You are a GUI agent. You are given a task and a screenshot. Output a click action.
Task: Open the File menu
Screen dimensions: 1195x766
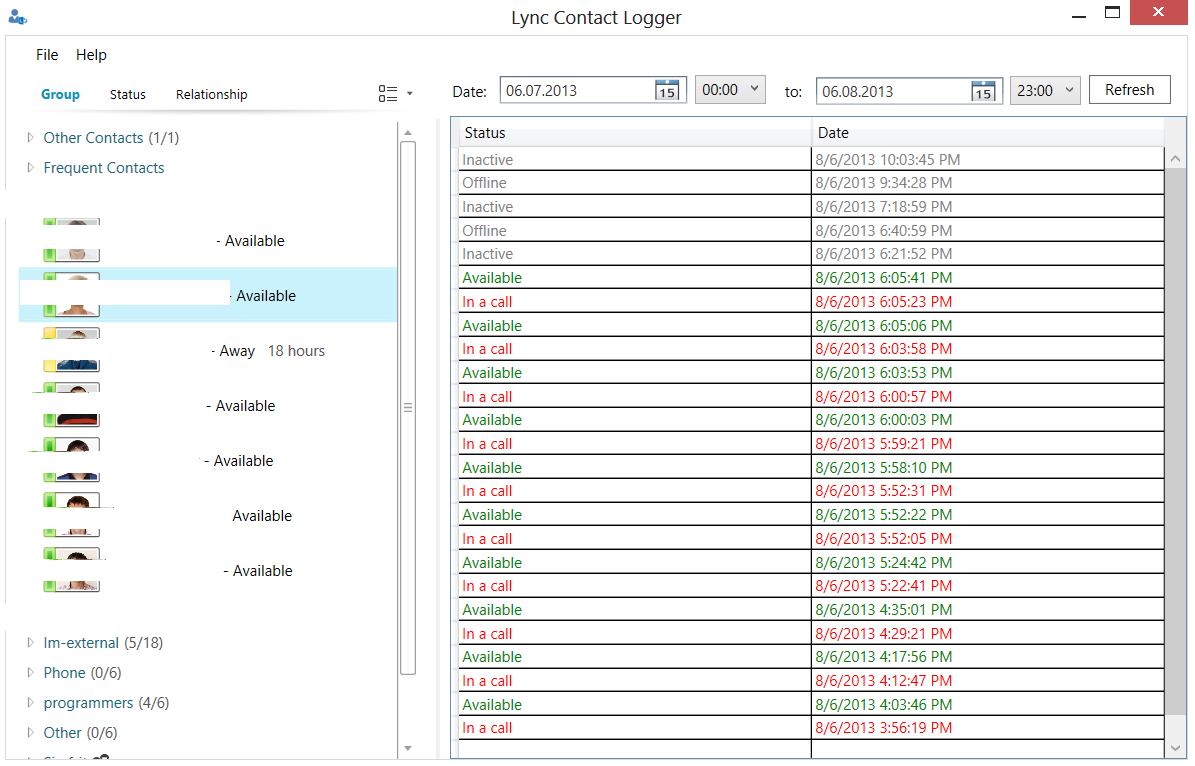click(46, 55)
